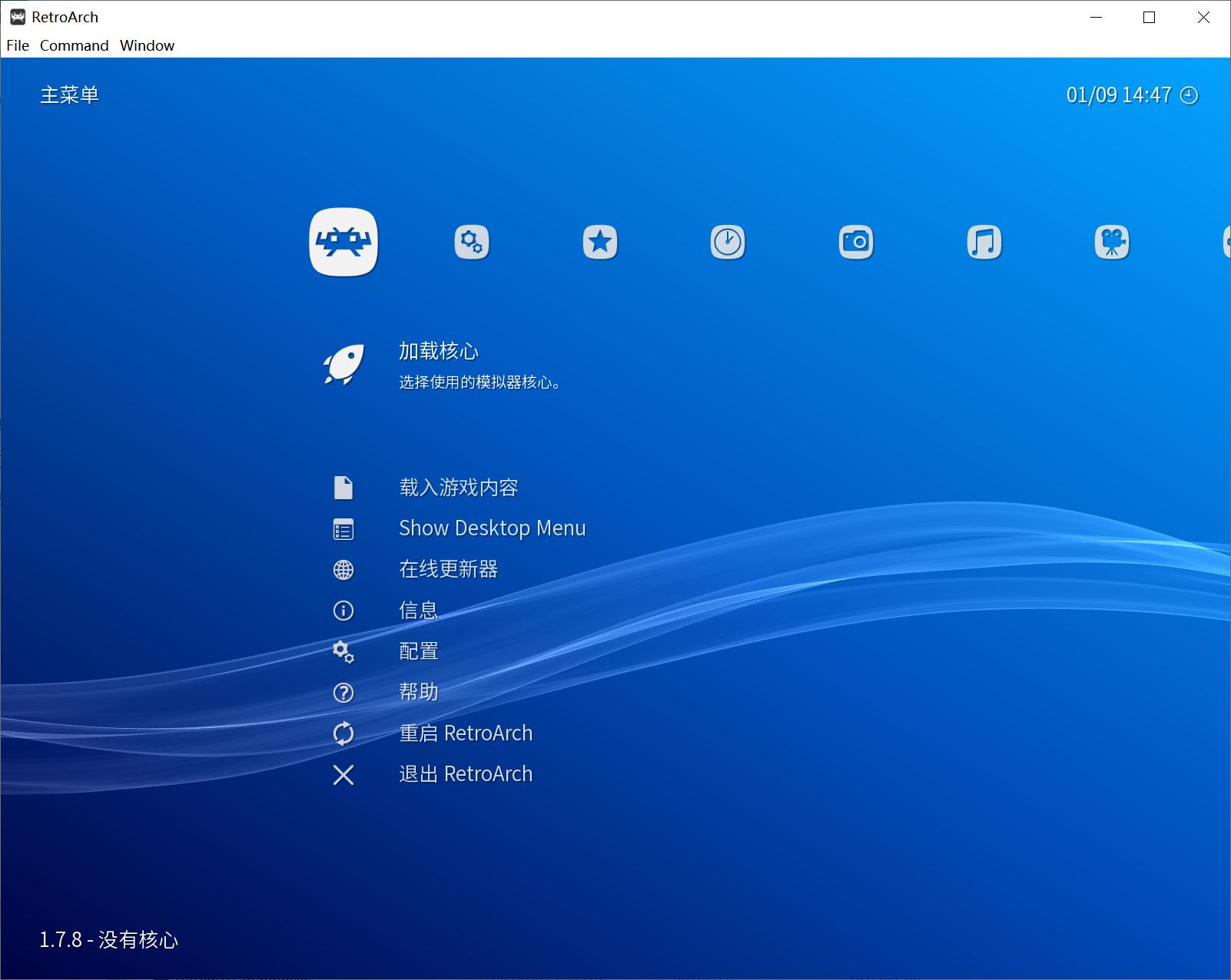The width and height of the screenshot is (1231, 980).
Task: Click the RetroArch main menu logo icon
Action: (x=343, y=242)
